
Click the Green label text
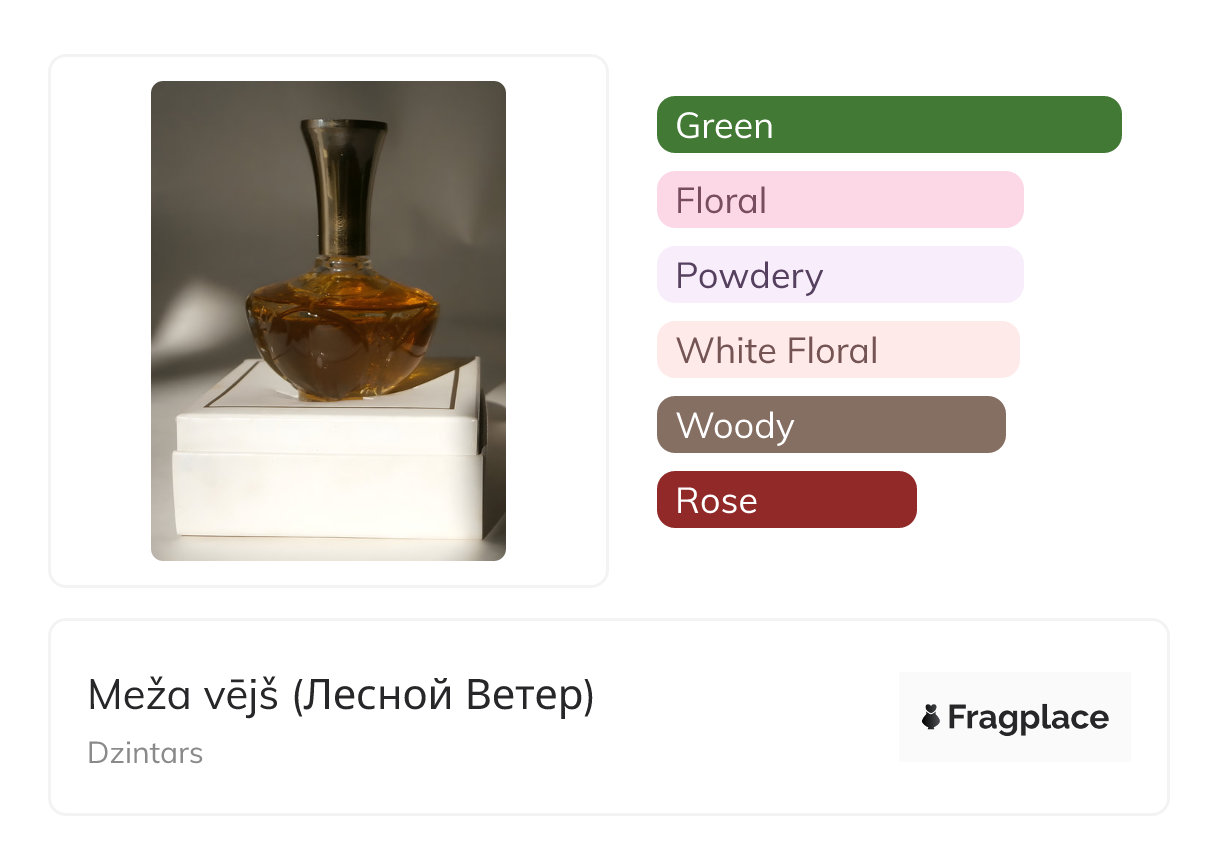click(x=724, y=126)
